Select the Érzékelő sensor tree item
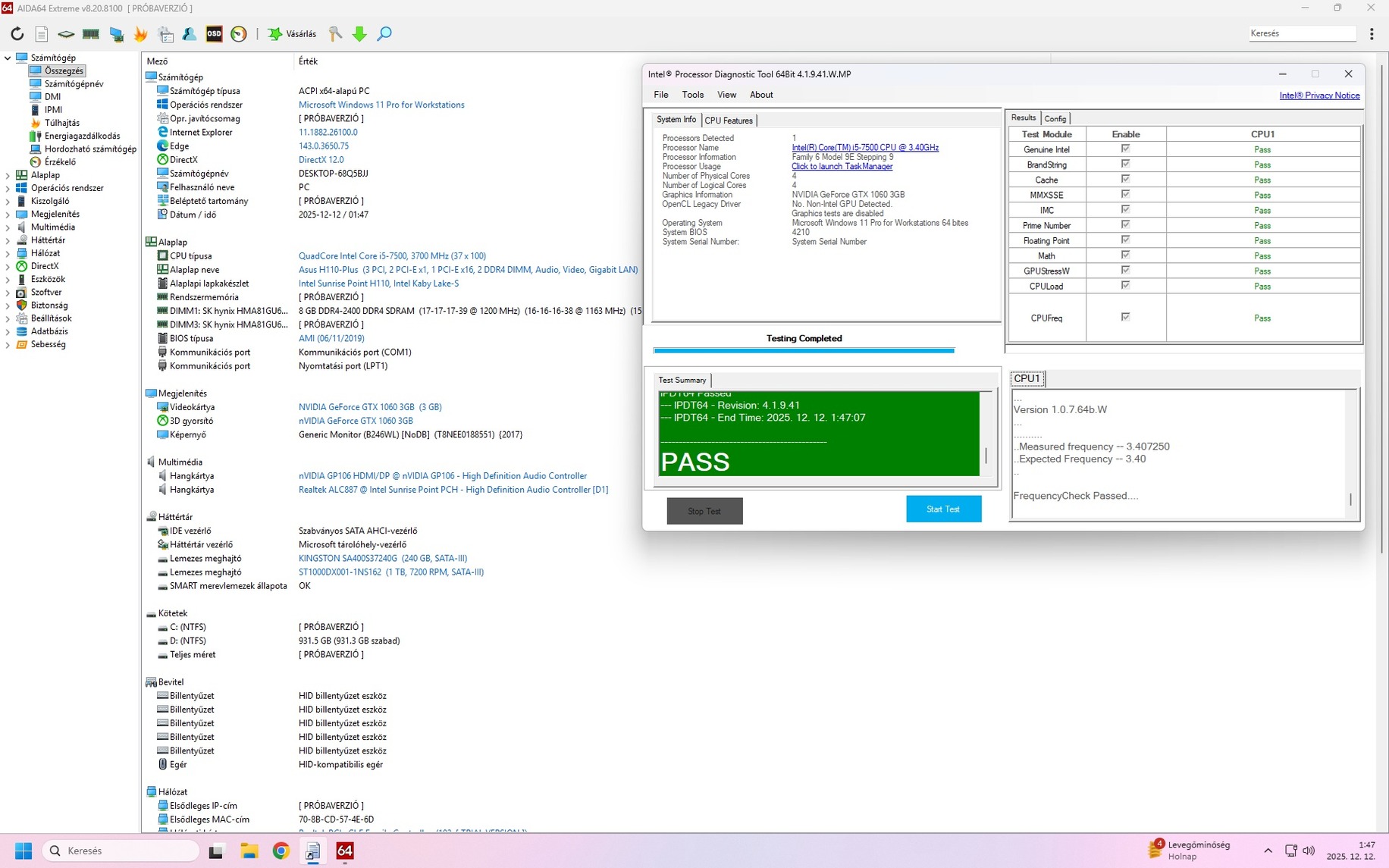 pos(60,162)
